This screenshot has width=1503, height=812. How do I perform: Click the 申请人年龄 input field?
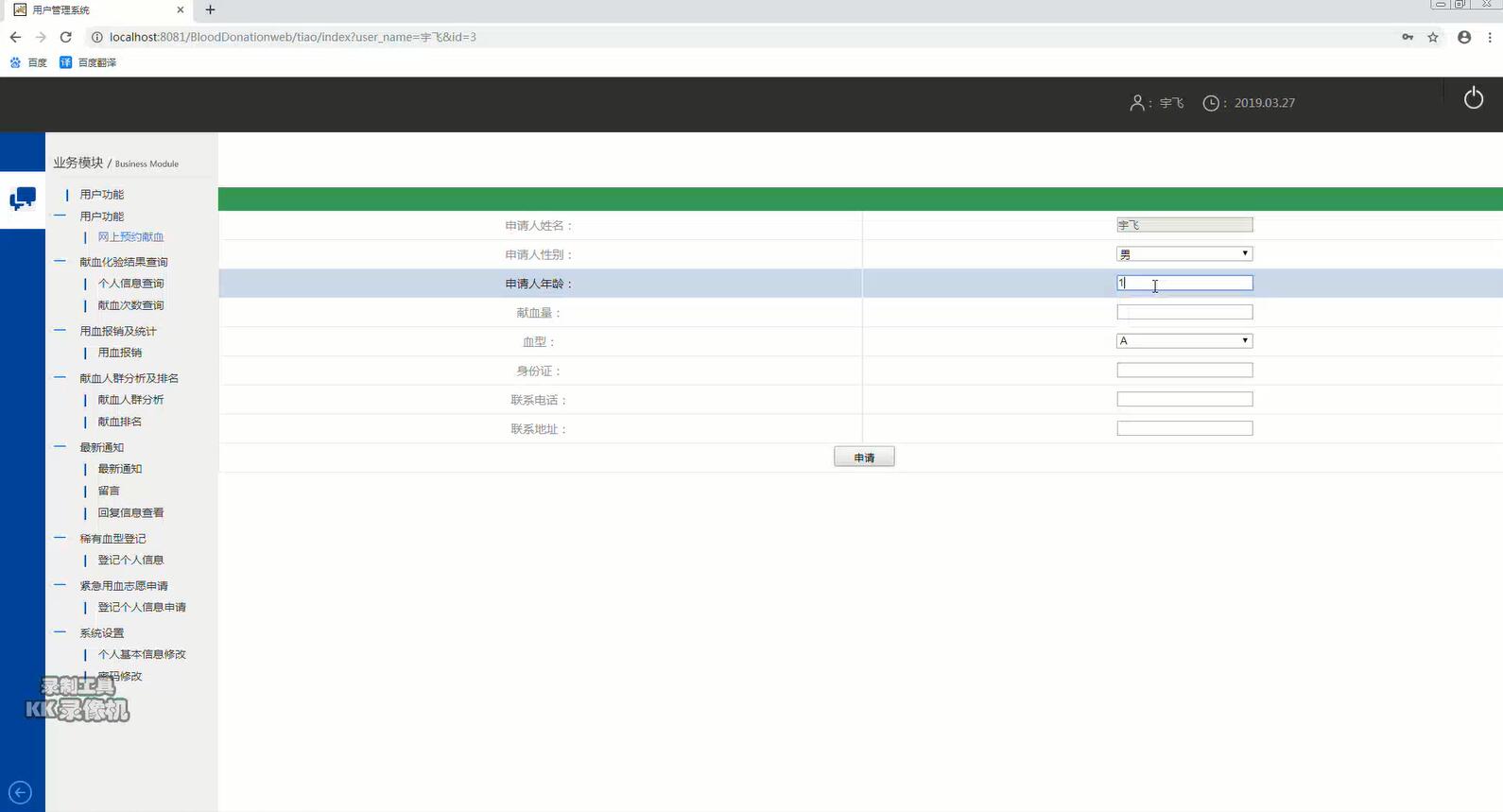[x=1184, y=283]
